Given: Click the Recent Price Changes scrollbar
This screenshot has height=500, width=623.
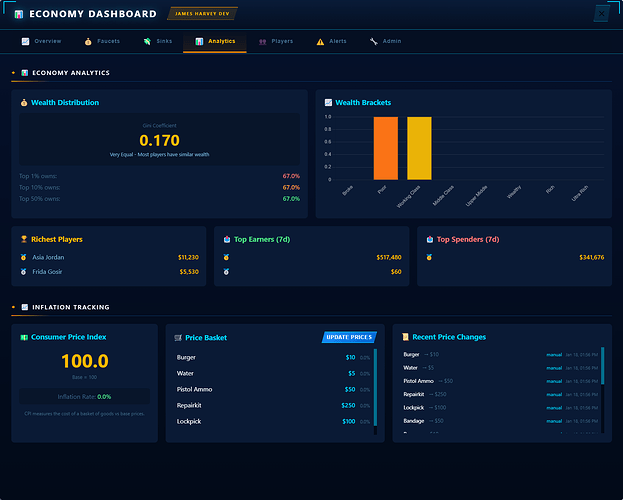Looking at the screenshot, I should (x=602, y=390).
